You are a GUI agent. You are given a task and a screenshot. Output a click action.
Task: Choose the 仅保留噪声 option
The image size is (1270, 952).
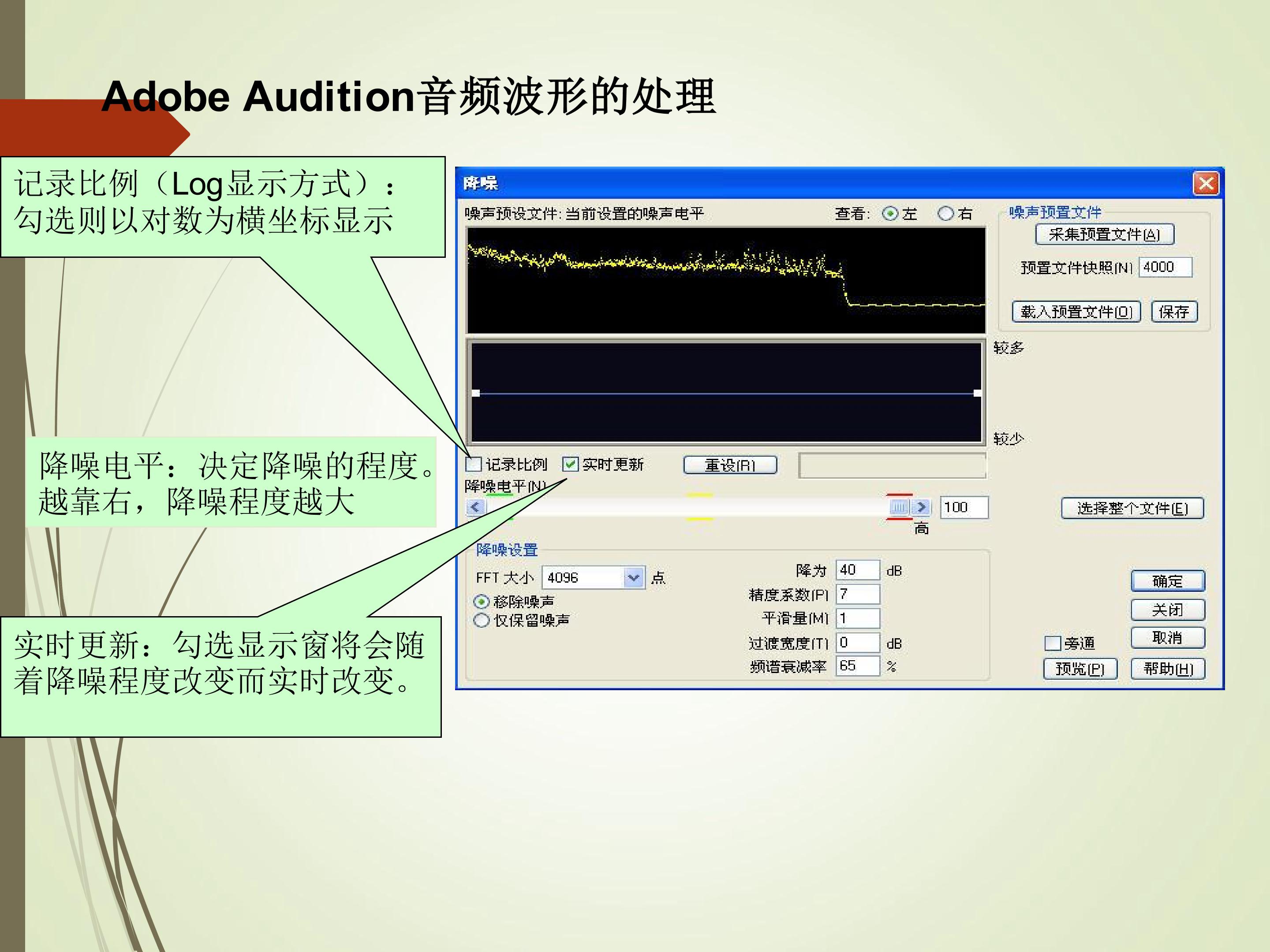point(481,620)
